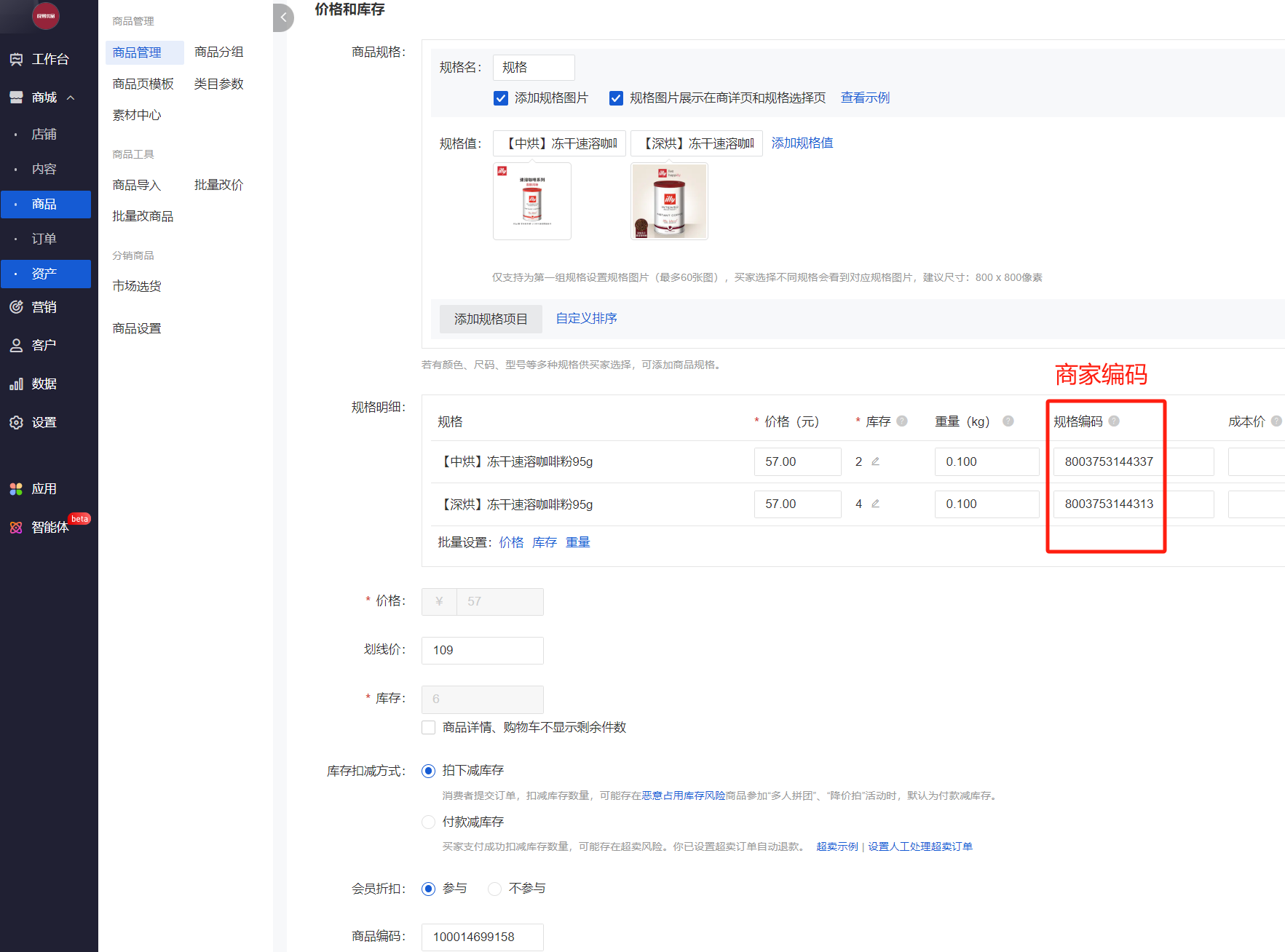The height and width of the screenshot is (952, 1285).
Task: Open 超卖示例 link
Action: tap(837, 847)
